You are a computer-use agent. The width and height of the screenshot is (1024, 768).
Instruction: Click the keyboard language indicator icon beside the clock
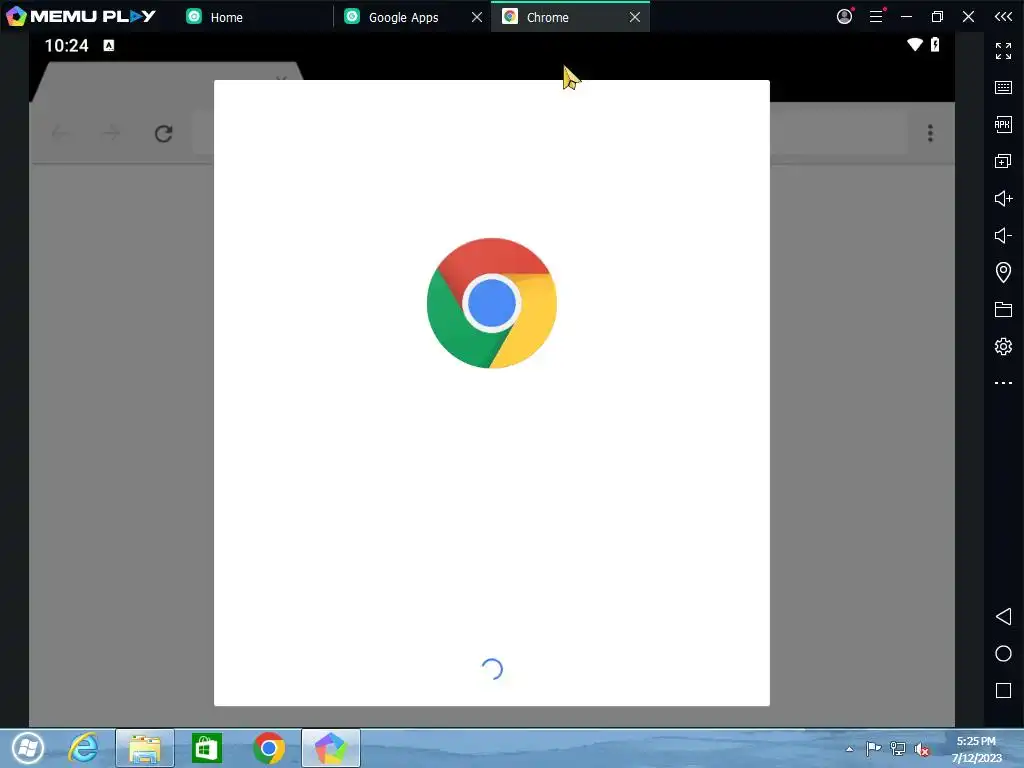[109, 45]
